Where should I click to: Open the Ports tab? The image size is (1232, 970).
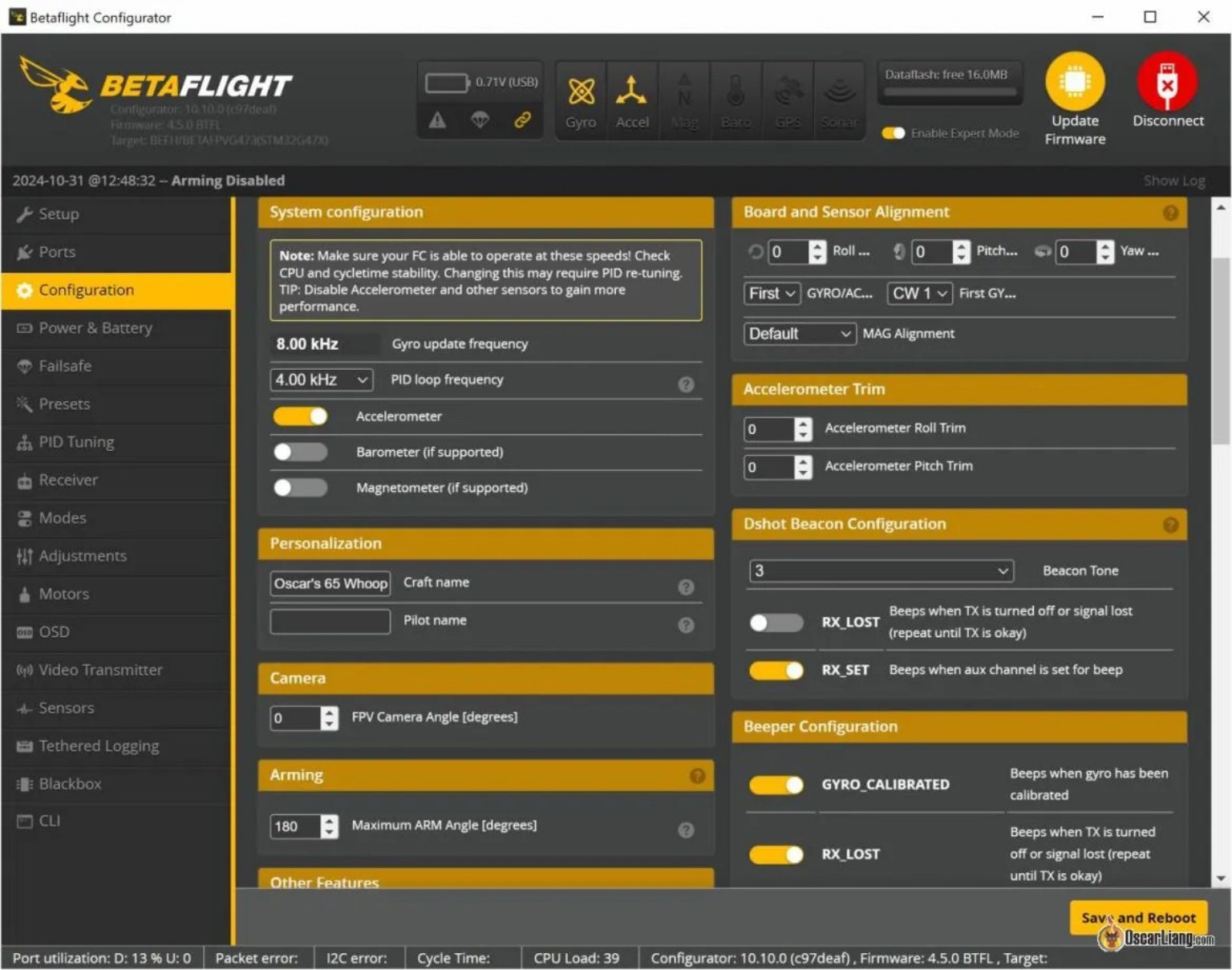click(x=116, y=252)
